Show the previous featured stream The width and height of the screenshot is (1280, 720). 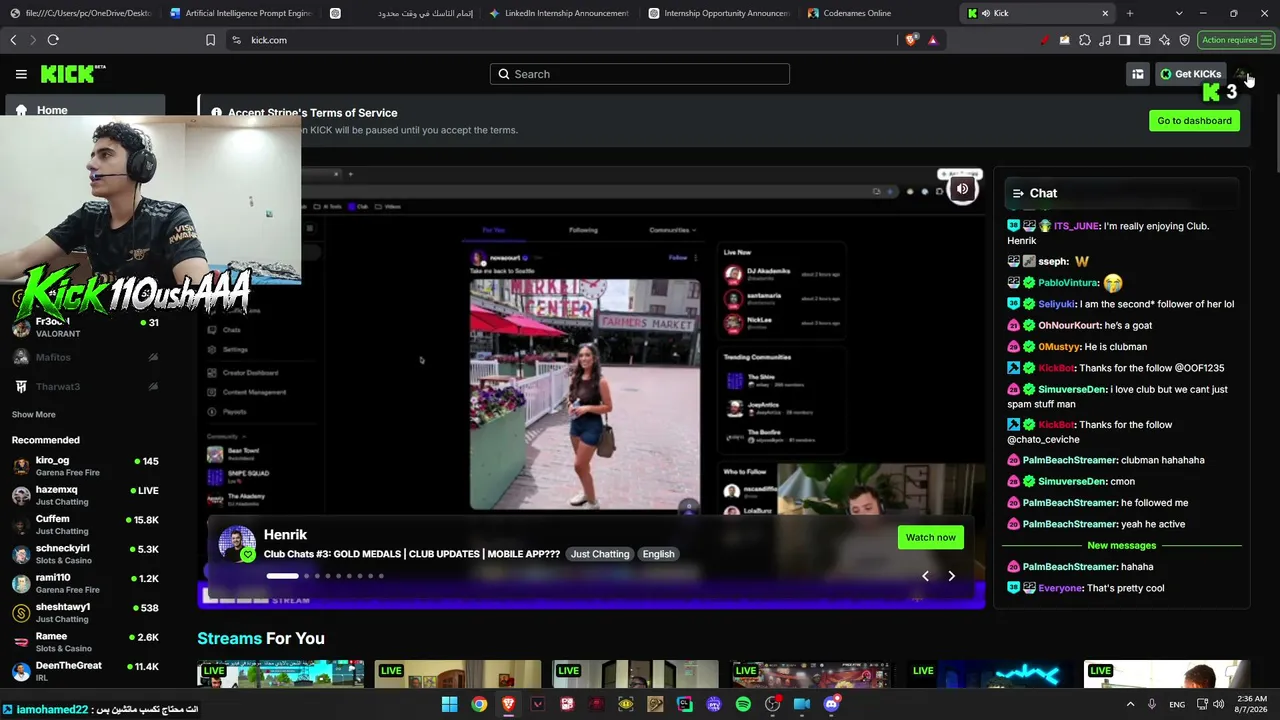(x=925, y=576)
